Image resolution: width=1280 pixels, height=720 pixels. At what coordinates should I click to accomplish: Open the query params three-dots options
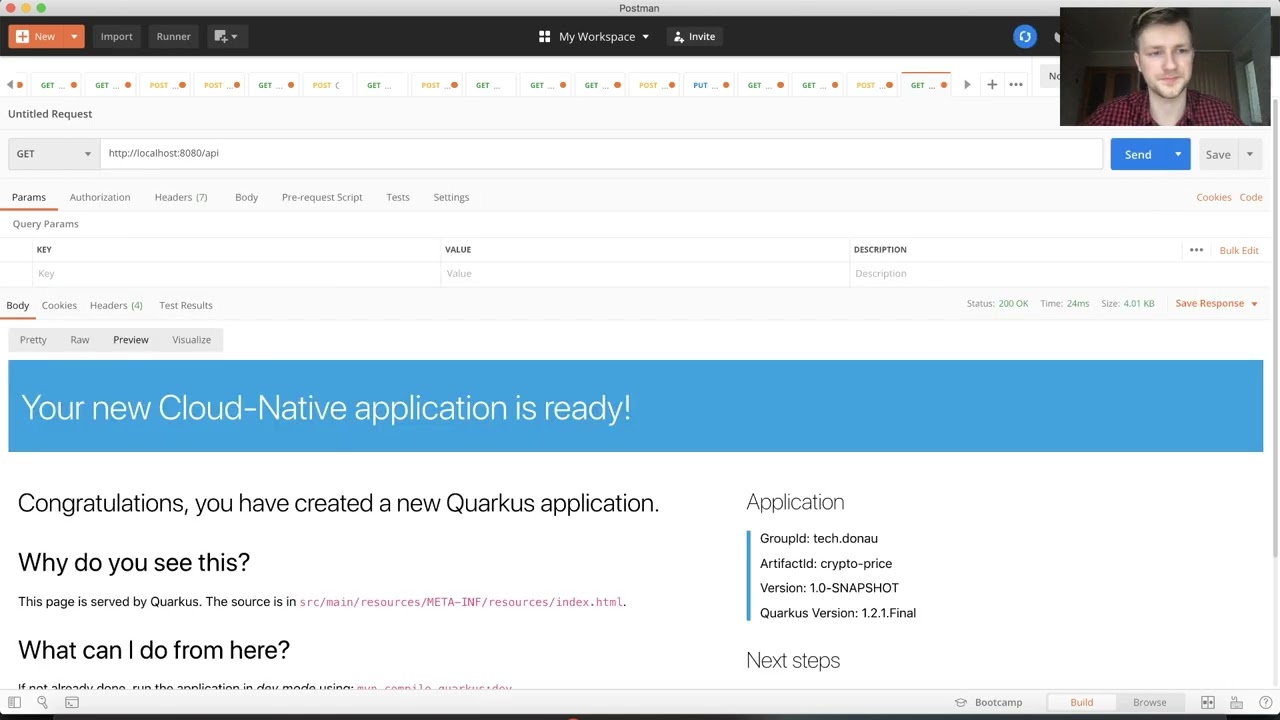tap(1196, 250)
